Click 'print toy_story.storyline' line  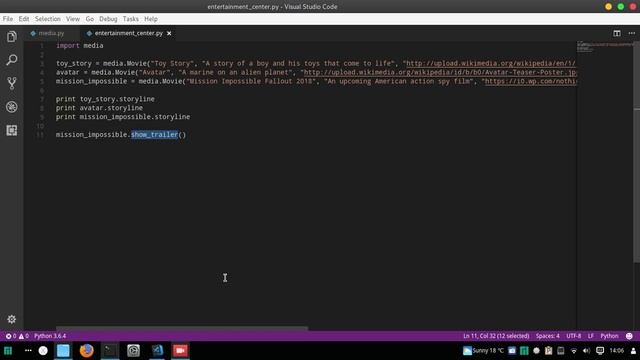coord(105,99)
